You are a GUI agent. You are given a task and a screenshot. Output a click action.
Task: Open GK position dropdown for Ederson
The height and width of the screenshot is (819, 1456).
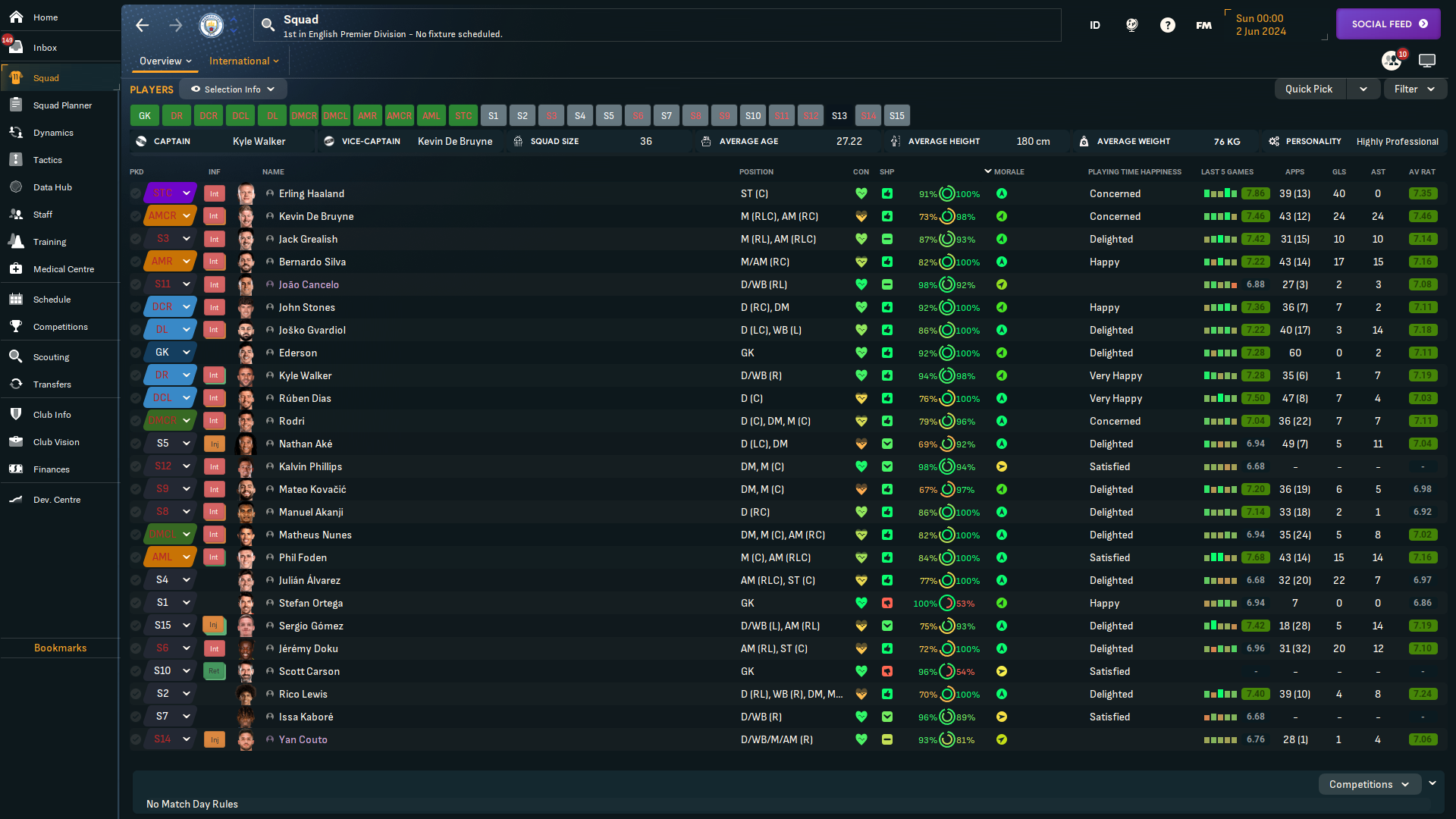(171, 353)
